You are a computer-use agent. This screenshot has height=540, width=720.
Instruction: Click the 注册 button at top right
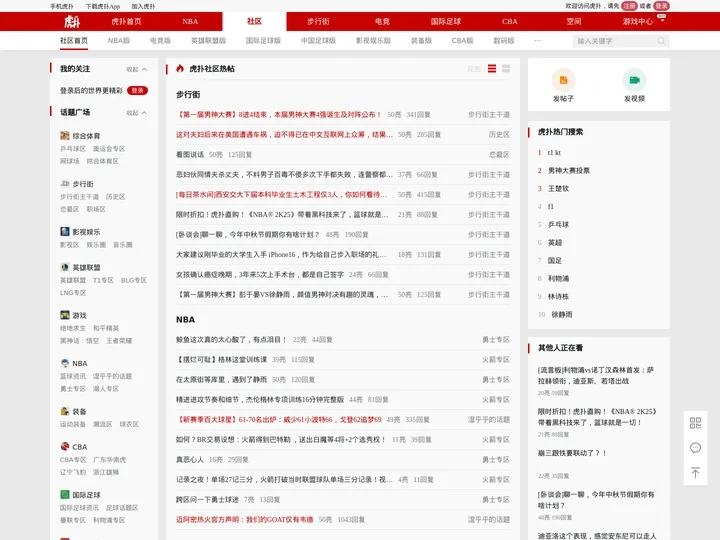click(x=629, y=6)
